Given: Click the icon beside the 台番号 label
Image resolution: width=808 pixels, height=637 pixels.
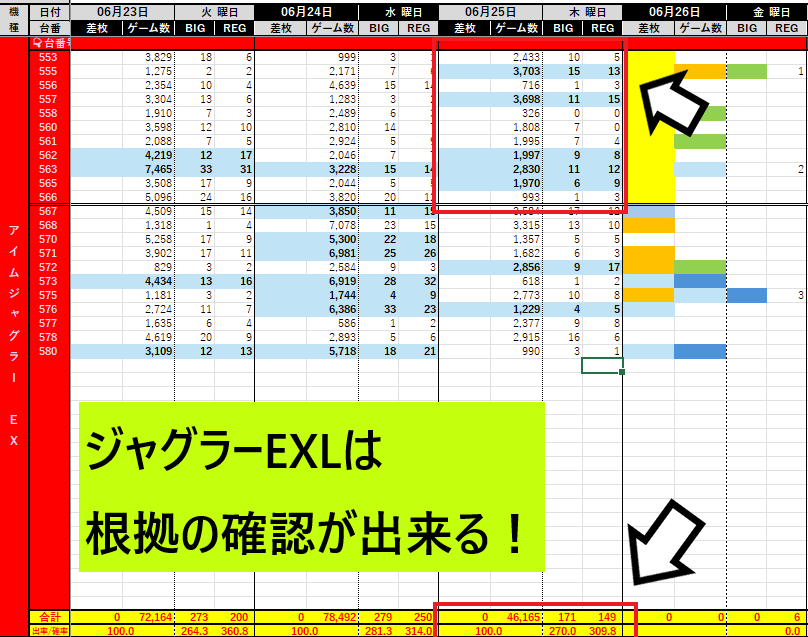Looking at the screenshot, I should click(x=37, y=44).
